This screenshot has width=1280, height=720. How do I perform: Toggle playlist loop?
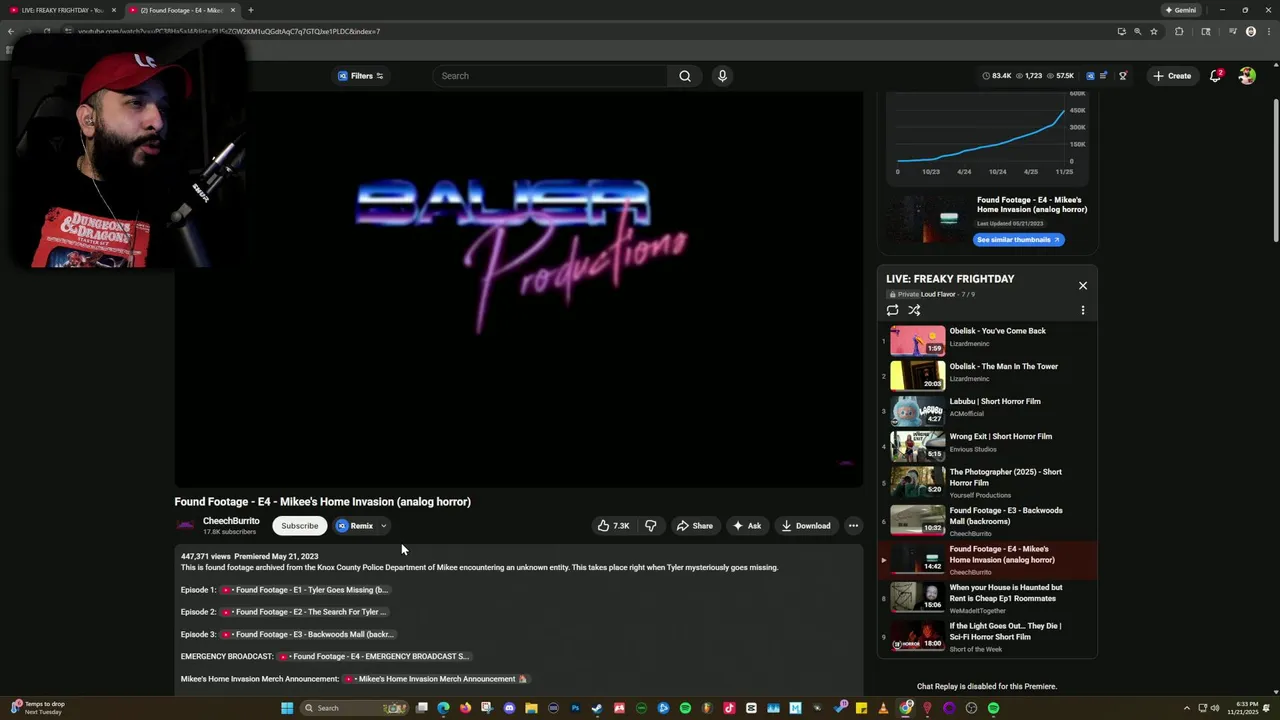[x=893, y=310]
